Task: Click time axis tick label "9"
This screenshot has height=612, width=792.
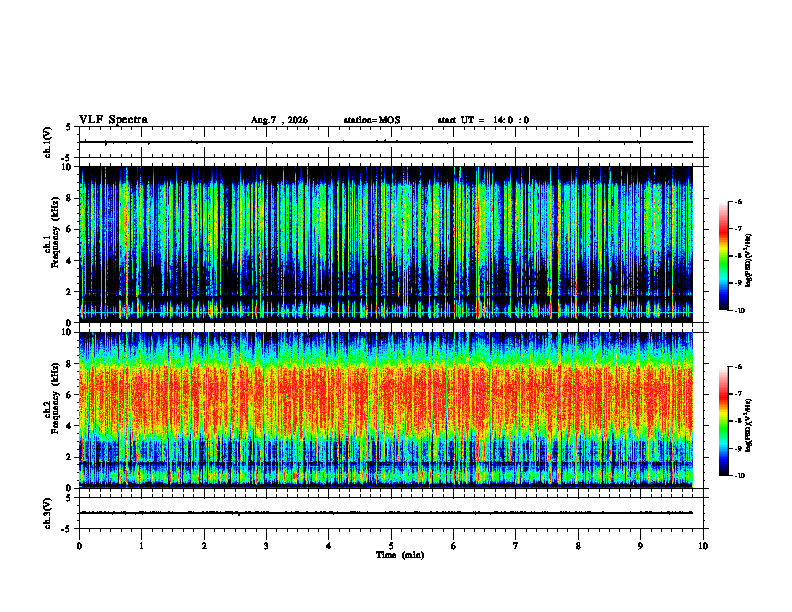Action: click(x=640, y=546)
